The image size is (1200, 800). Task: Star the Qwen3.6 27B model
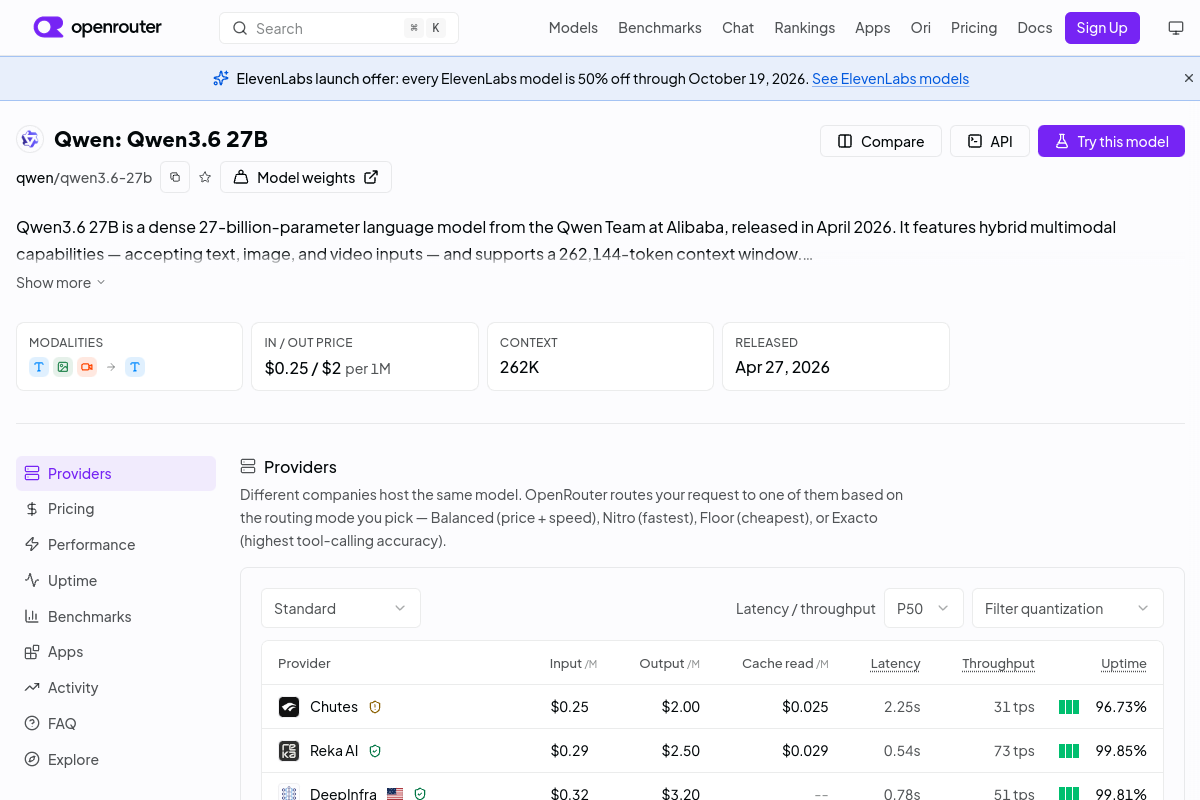point(205,177)
